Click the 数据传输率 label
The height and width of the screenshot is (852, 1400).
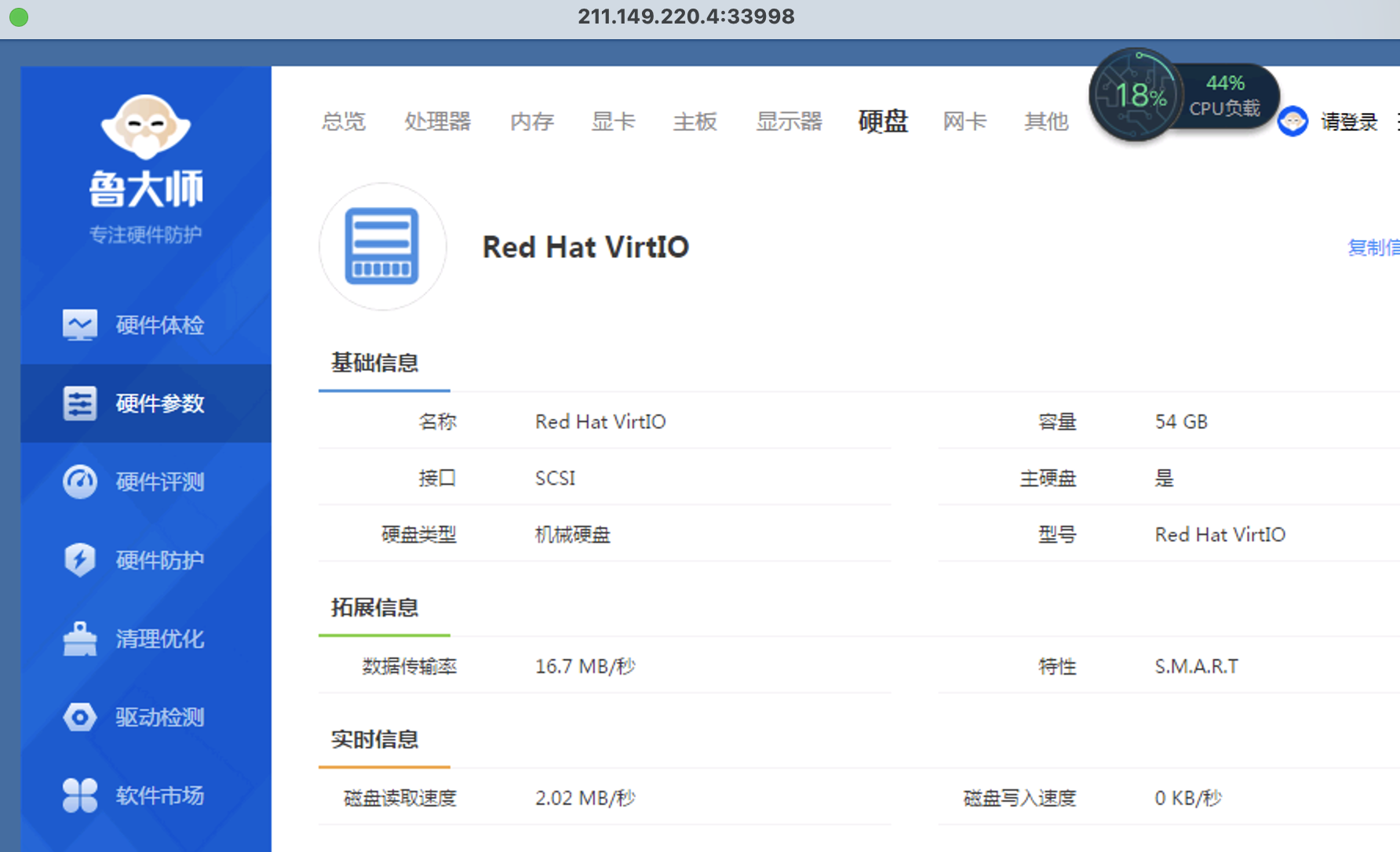coord(410,667)
